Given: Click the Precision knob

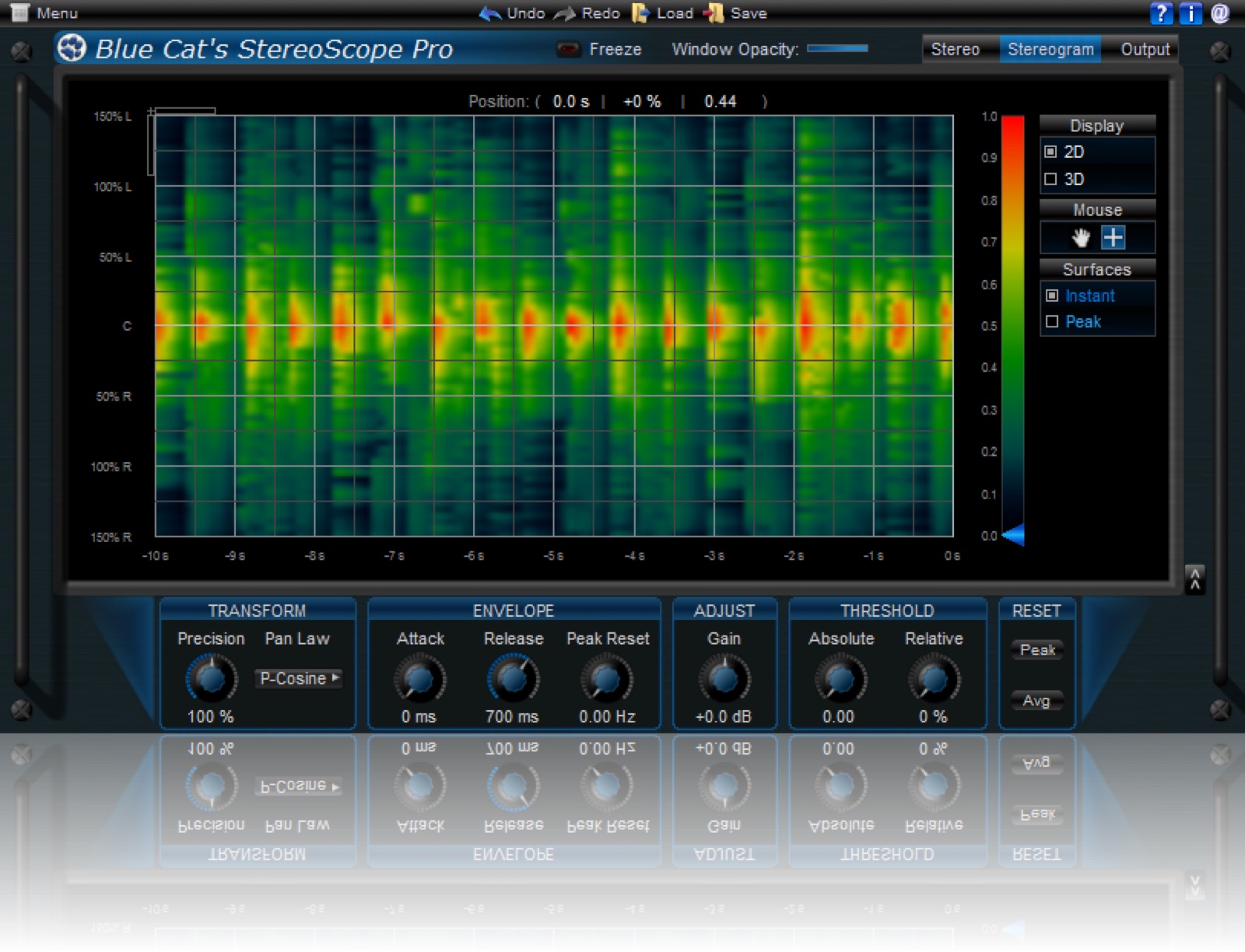Looking at the screenshot, I should pos(211,678).
